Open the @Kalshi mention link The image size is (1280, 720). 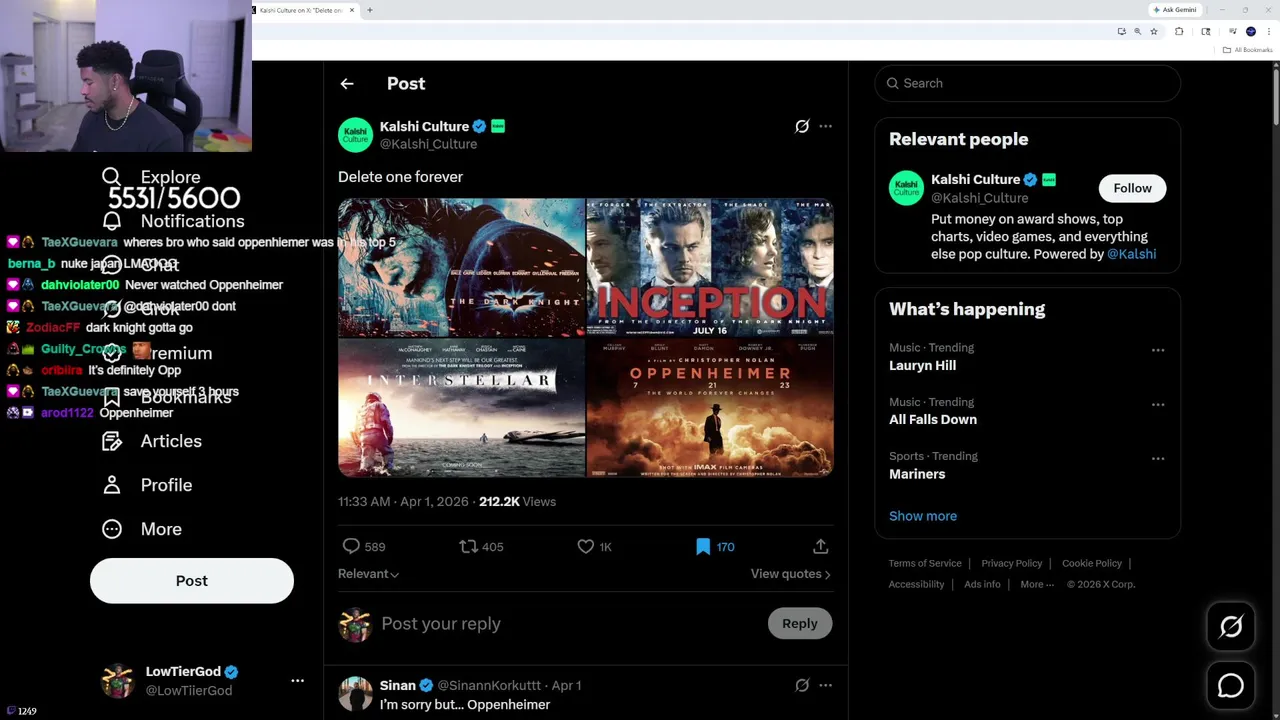coord(1131,254)
